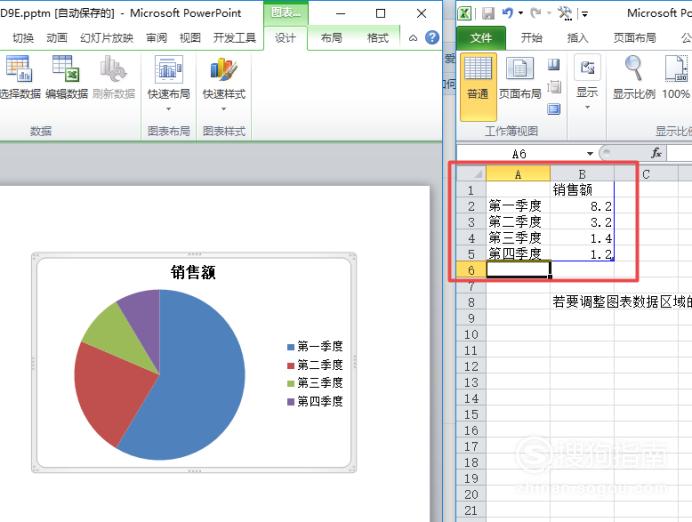Switch to the chart Layout tab

point(331,38)
